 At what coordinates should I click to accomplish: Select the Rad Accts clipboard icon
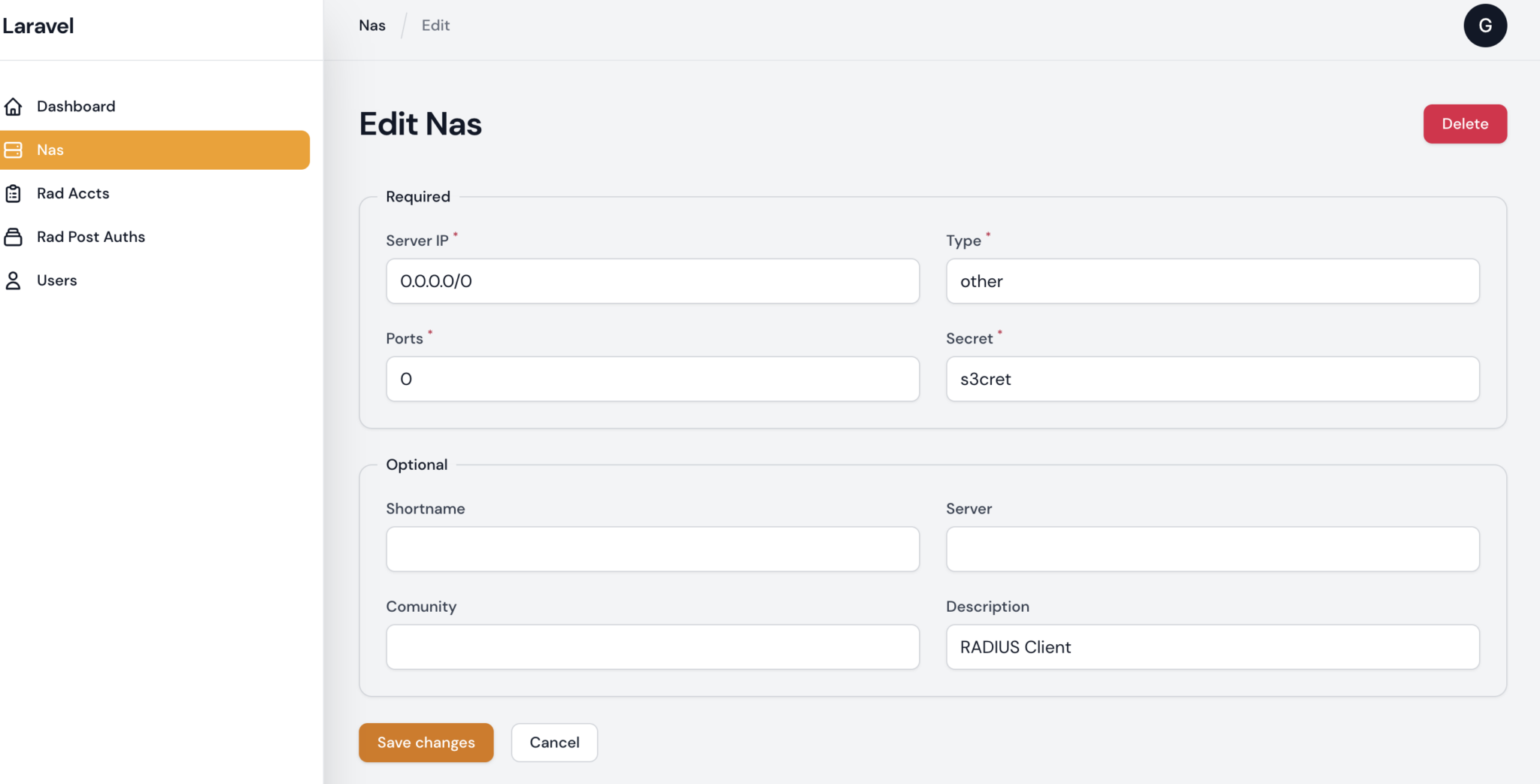click(14, 193)
